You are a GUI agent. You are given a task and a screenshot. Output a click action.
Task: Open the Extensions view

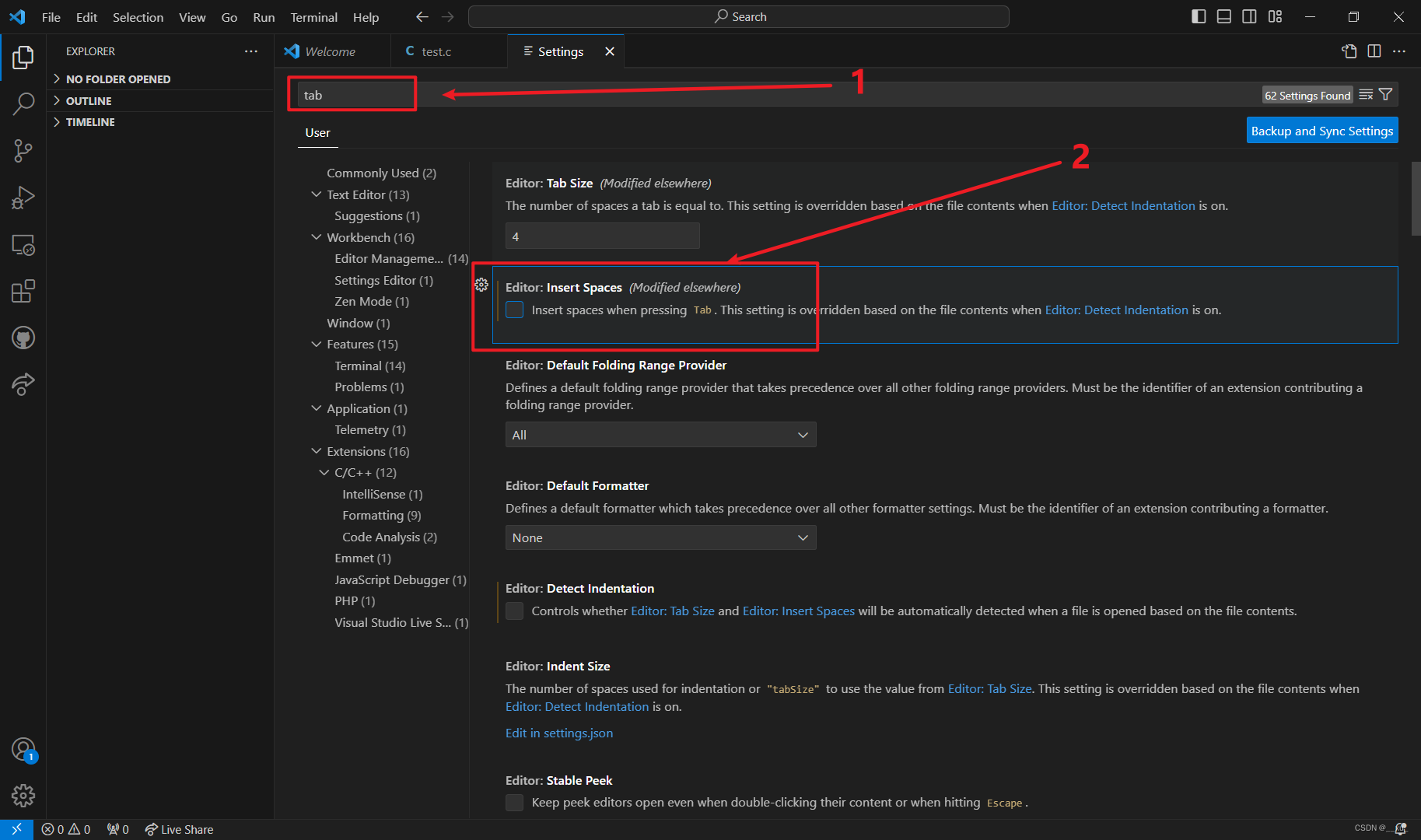point(23,292)
